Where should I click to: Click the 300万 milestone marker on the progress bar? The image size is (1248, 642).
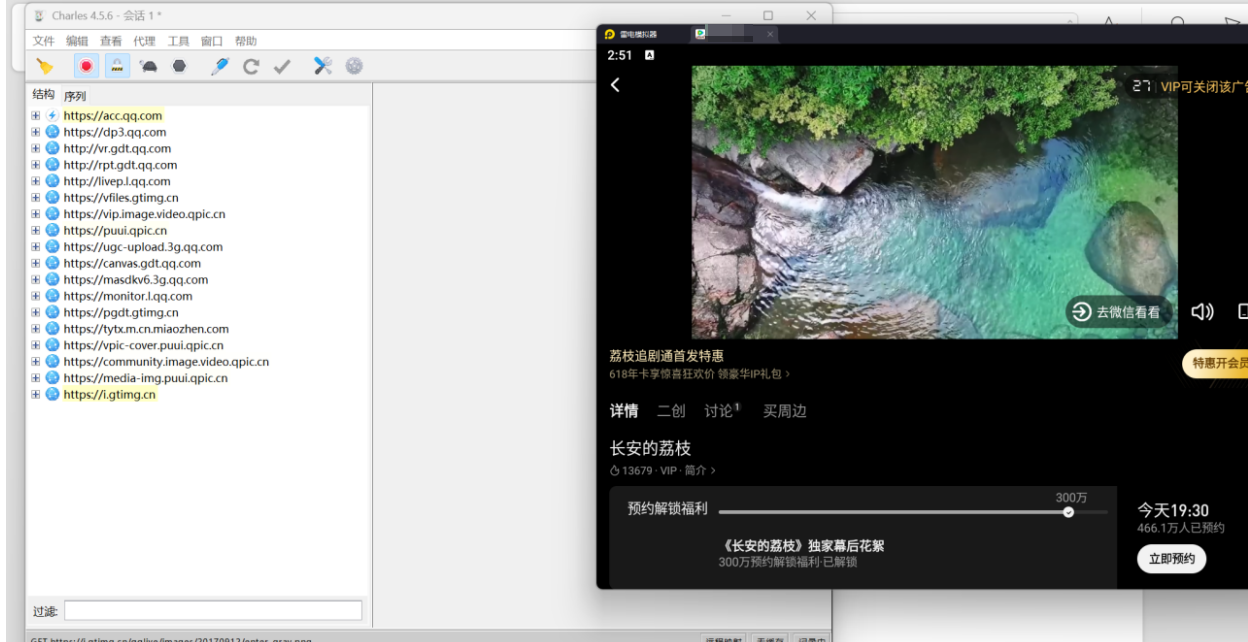click(x=1068, y=511)
